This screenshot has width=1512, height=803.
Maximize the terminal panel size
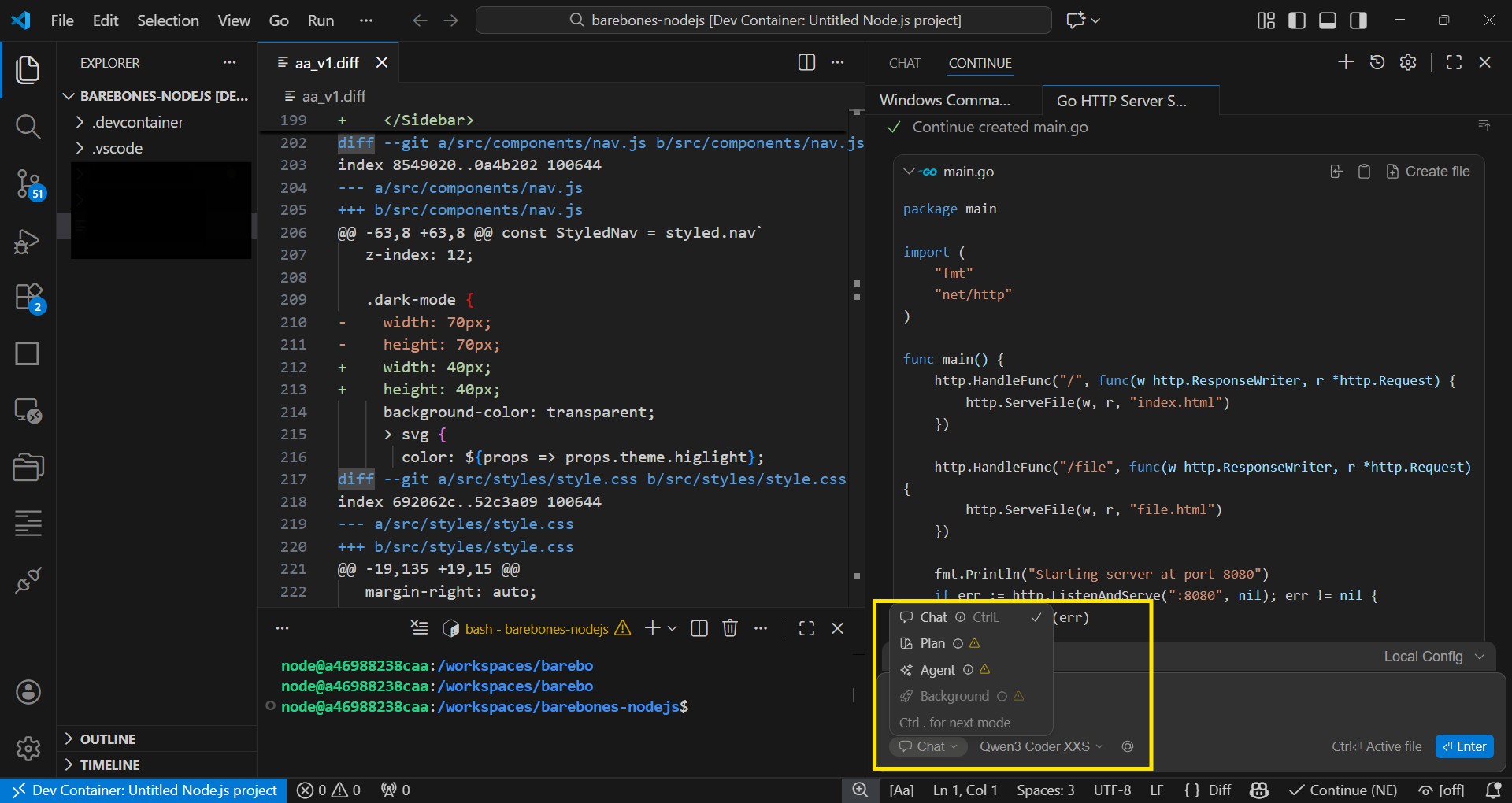[806, 628]
